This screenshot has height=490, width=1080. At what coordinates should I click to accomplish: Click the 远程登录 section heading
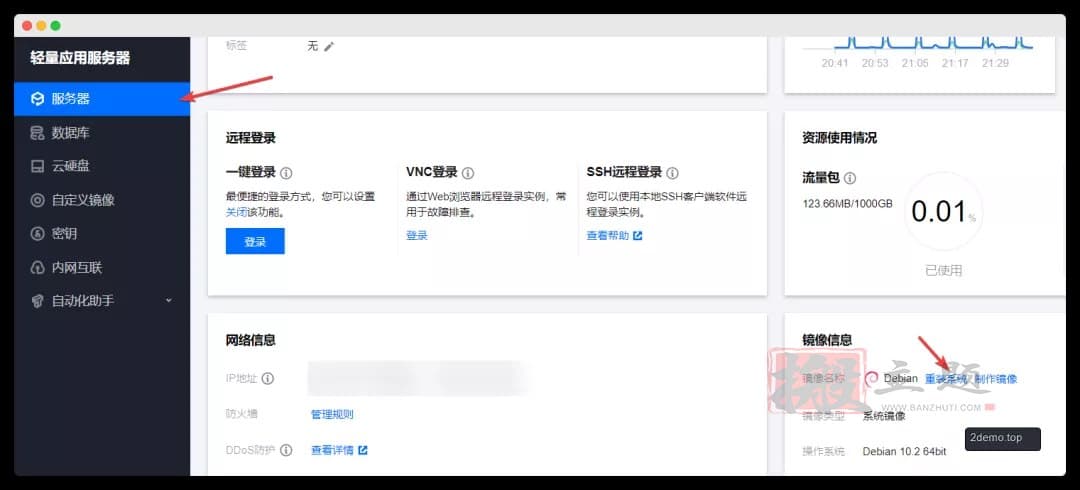click(x=251, y=138)
